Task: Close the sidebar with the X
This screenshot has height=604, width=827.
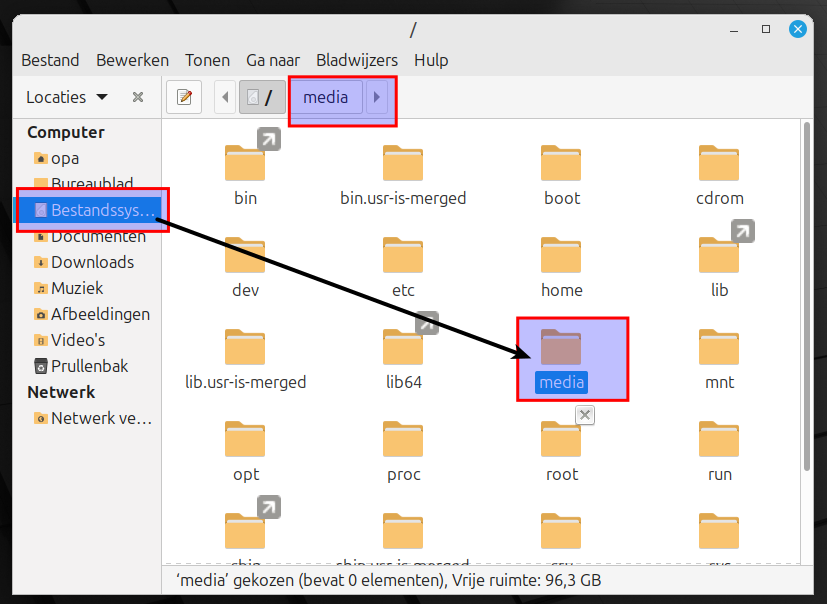Action: tap(138, 97)
